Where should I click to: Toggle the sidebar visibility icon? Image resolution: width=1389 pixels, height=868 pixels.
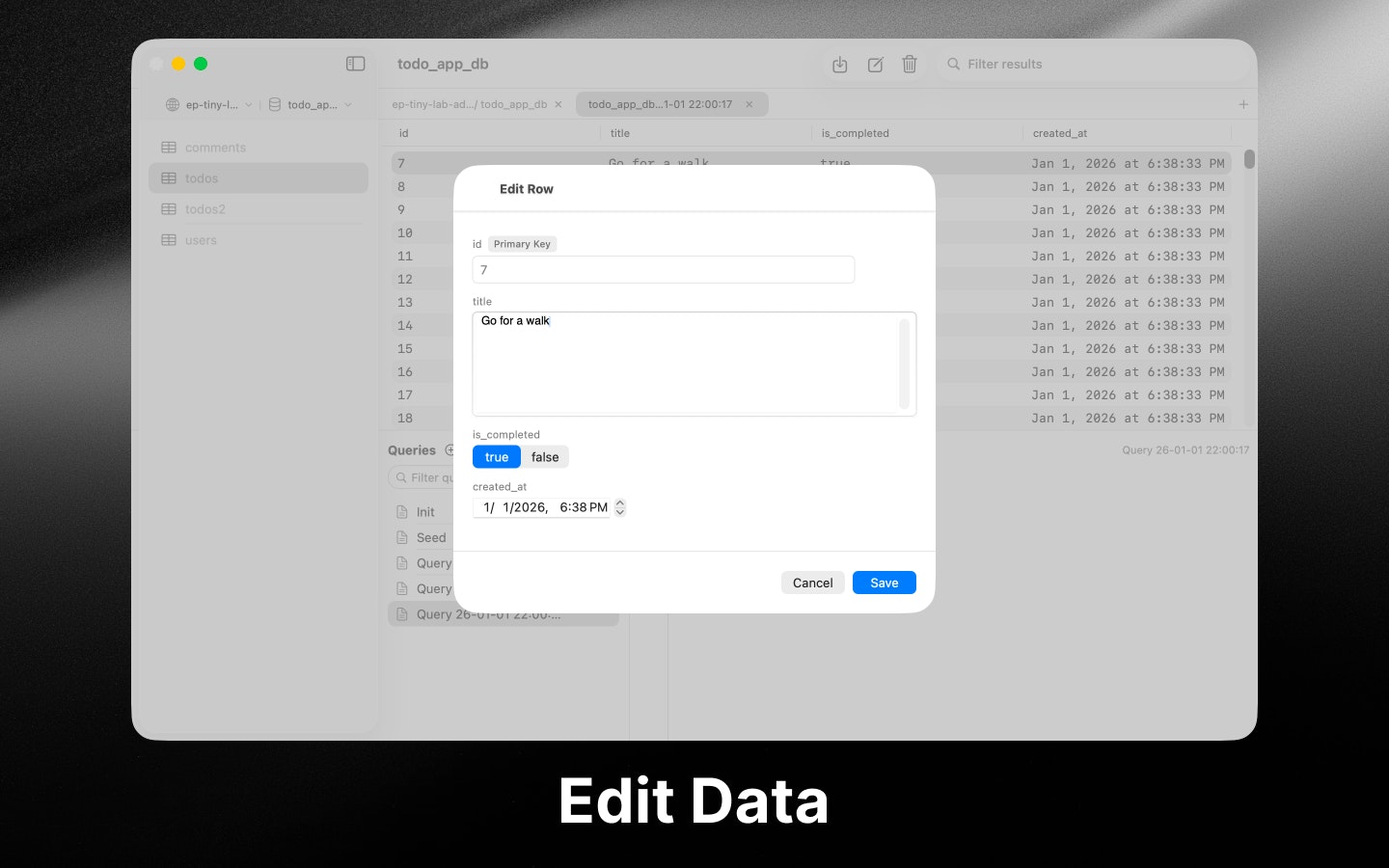355,64
